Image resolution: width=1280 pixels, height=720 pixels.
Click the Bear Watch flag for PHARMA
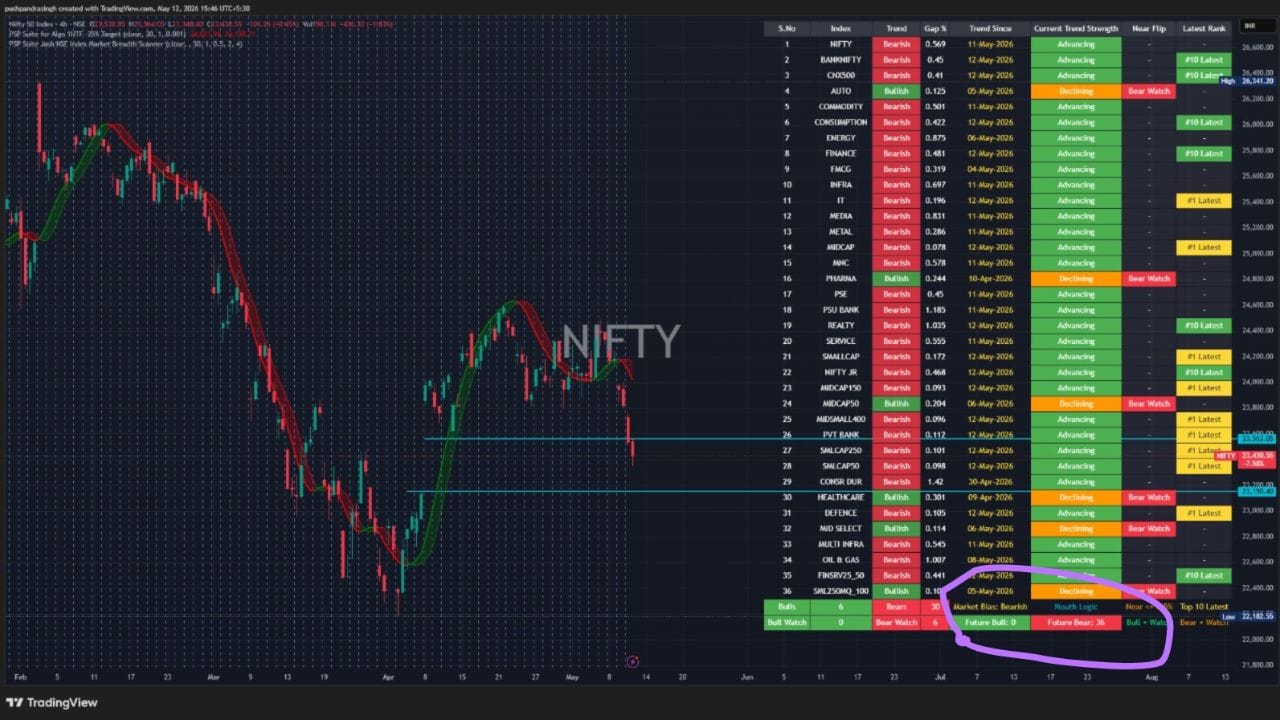click(1149, 279)
